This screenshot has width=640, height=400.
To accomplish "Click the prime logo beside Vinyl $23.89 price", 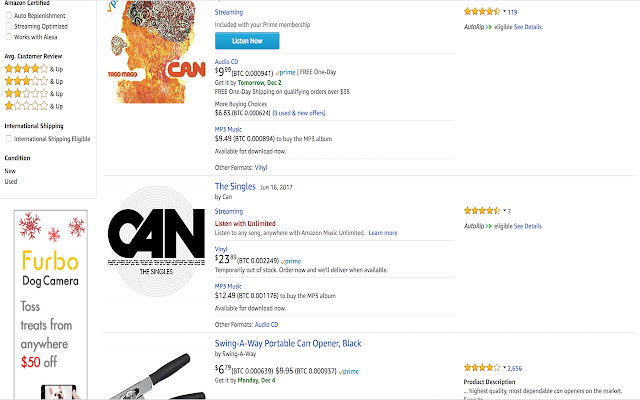I will tap(291, 261).
